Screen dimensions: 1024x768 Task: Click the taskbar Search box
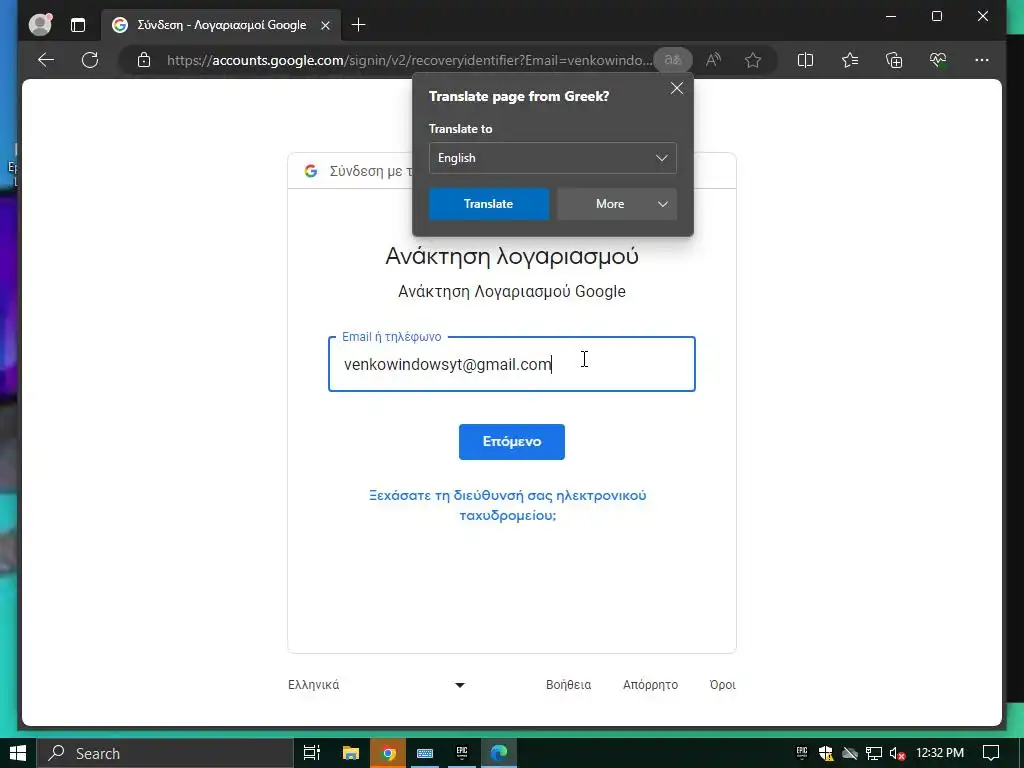(x=165, y=753)
